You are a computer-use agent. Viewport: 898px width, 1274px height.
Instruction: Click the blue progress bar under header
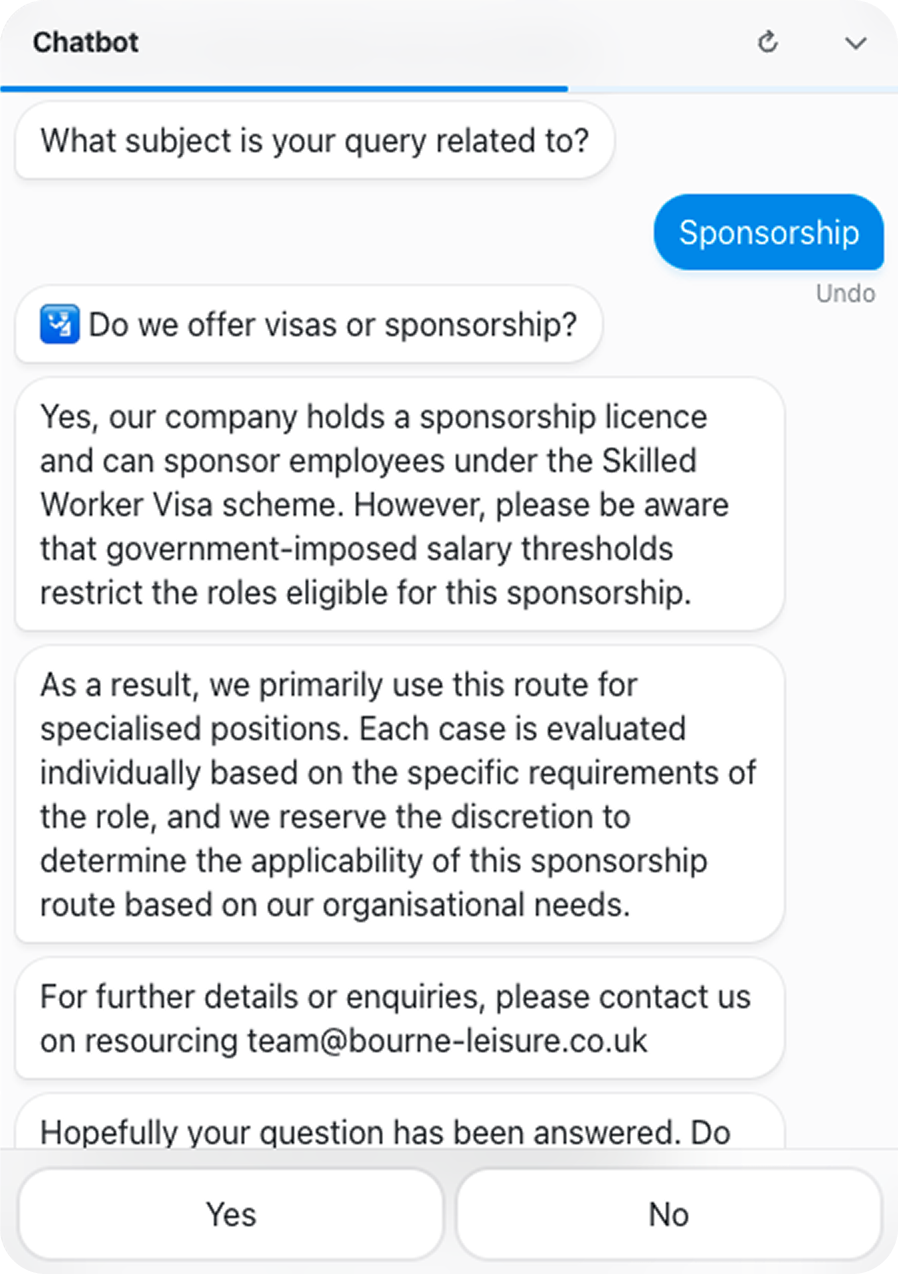point(284,89)
